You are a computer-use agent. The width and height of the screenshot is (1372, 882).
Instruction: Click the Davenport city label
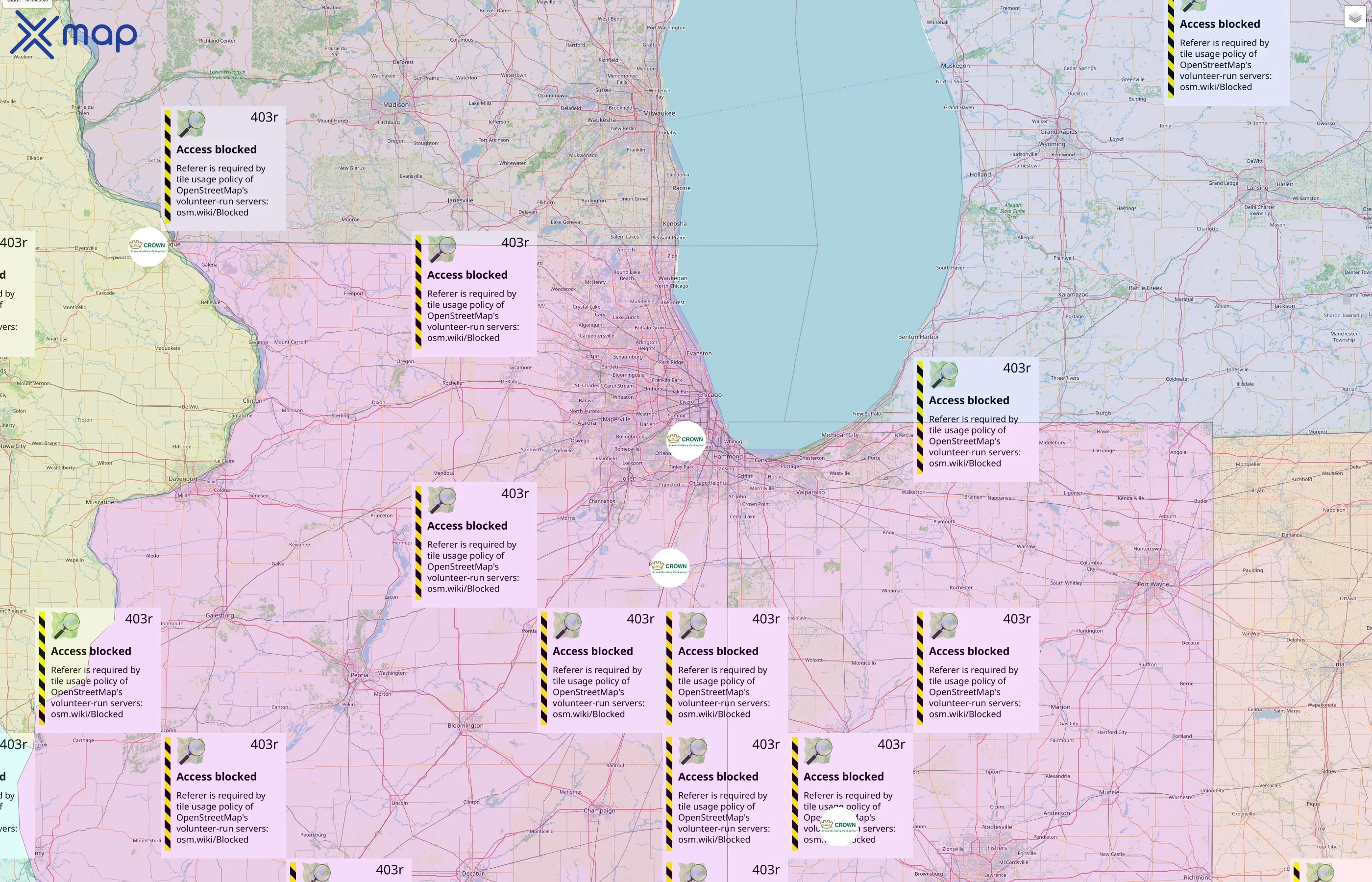(x=183, y=479)
